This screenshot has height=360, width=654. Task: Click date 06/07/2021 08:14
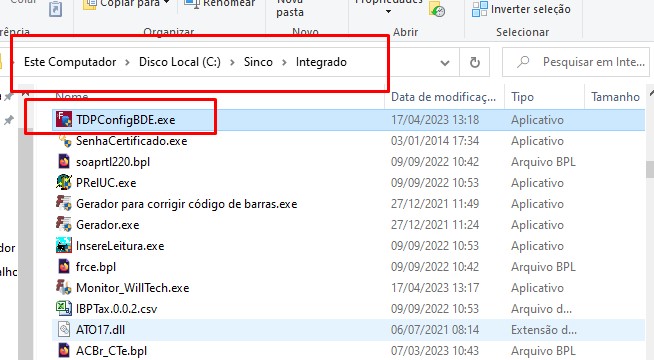point(435,330)
